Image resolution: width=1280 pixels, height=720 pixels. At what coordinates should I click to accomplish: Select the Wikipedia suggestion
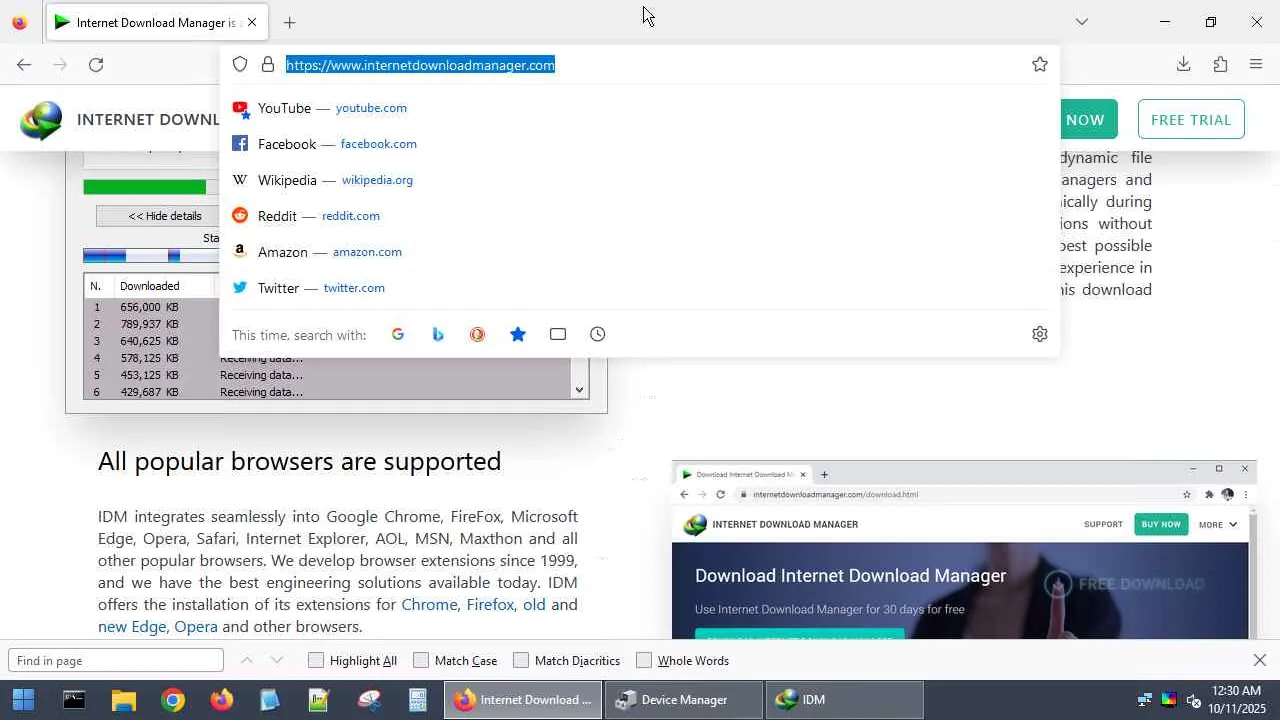click(x=639, y=180)
